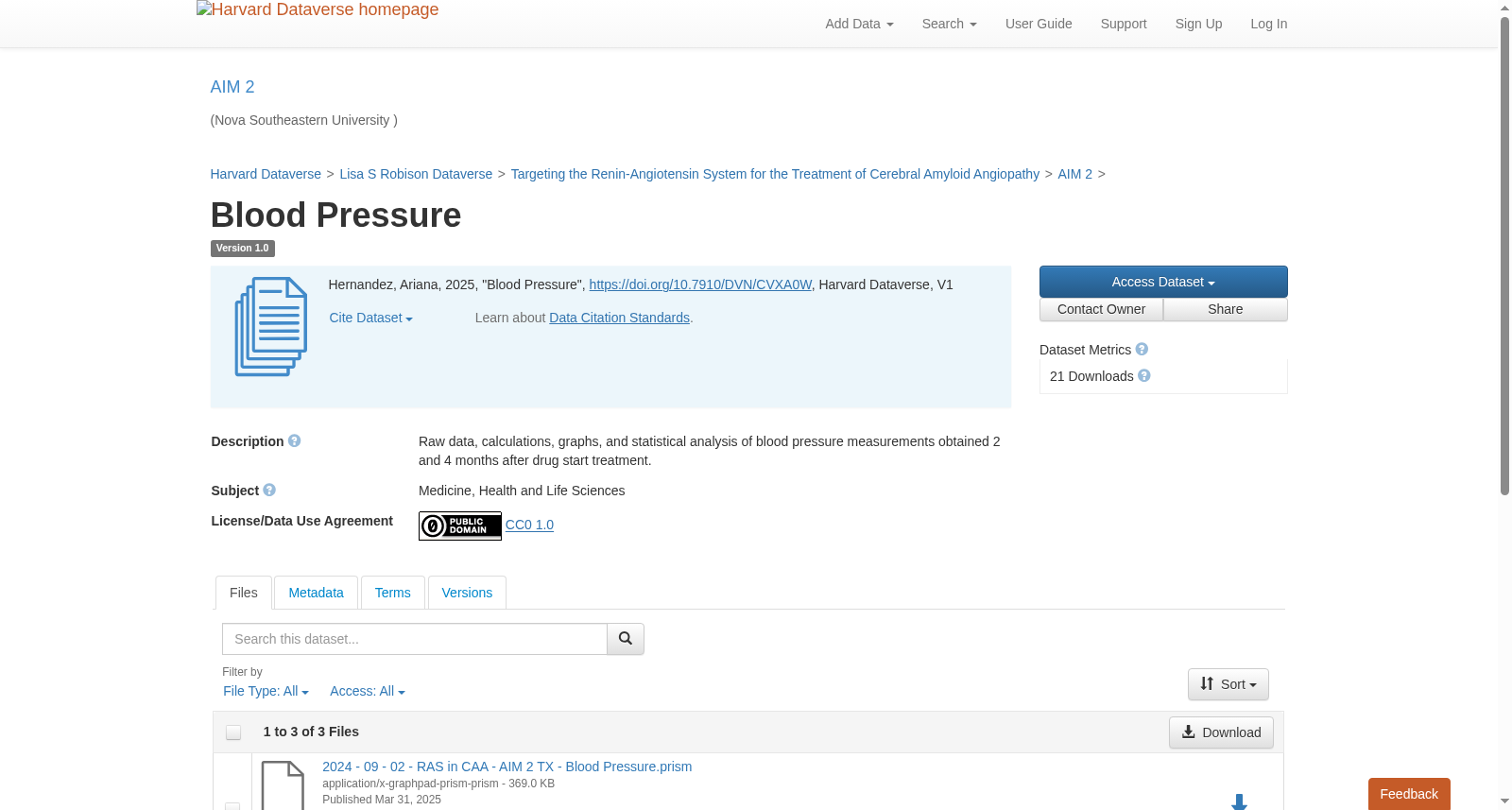The width and height of the screenshot is (1512, 810).
Task: Click the Feedback button
Action: pyautogui.click(x=1409, y=794)
